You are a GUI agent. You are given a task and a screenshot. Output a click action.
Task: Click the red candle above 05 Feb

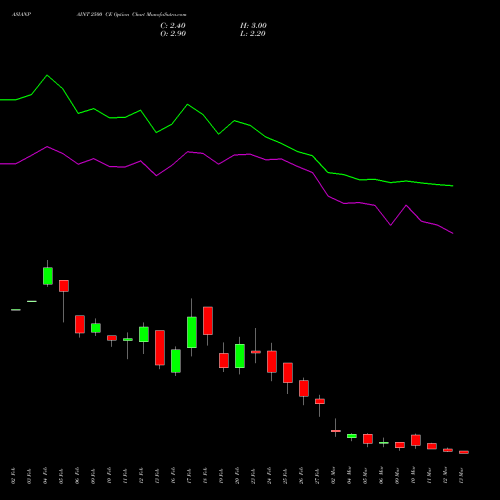pyautogui.click(x=64, y=286)
